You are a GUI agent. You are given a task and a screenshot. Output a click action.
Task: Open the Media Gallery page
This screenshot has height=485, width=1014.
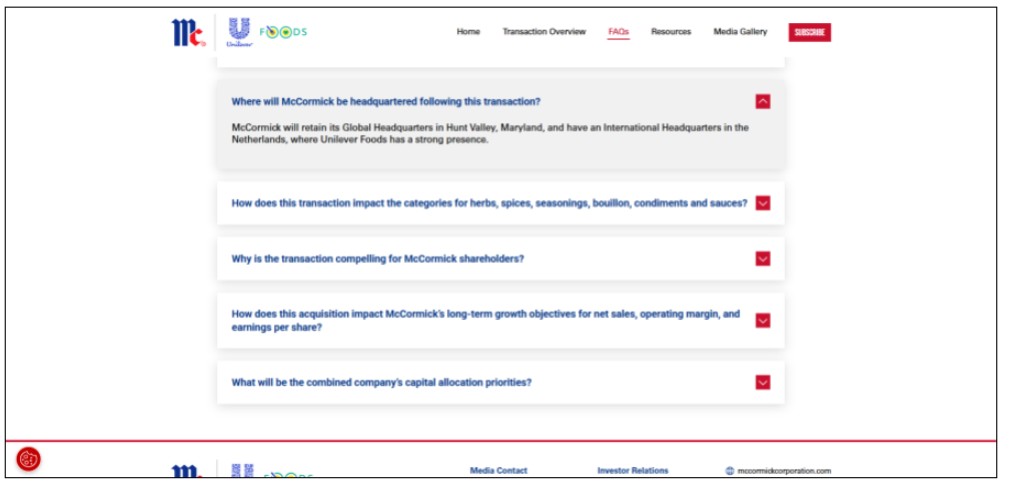click(x=740, y=32)
